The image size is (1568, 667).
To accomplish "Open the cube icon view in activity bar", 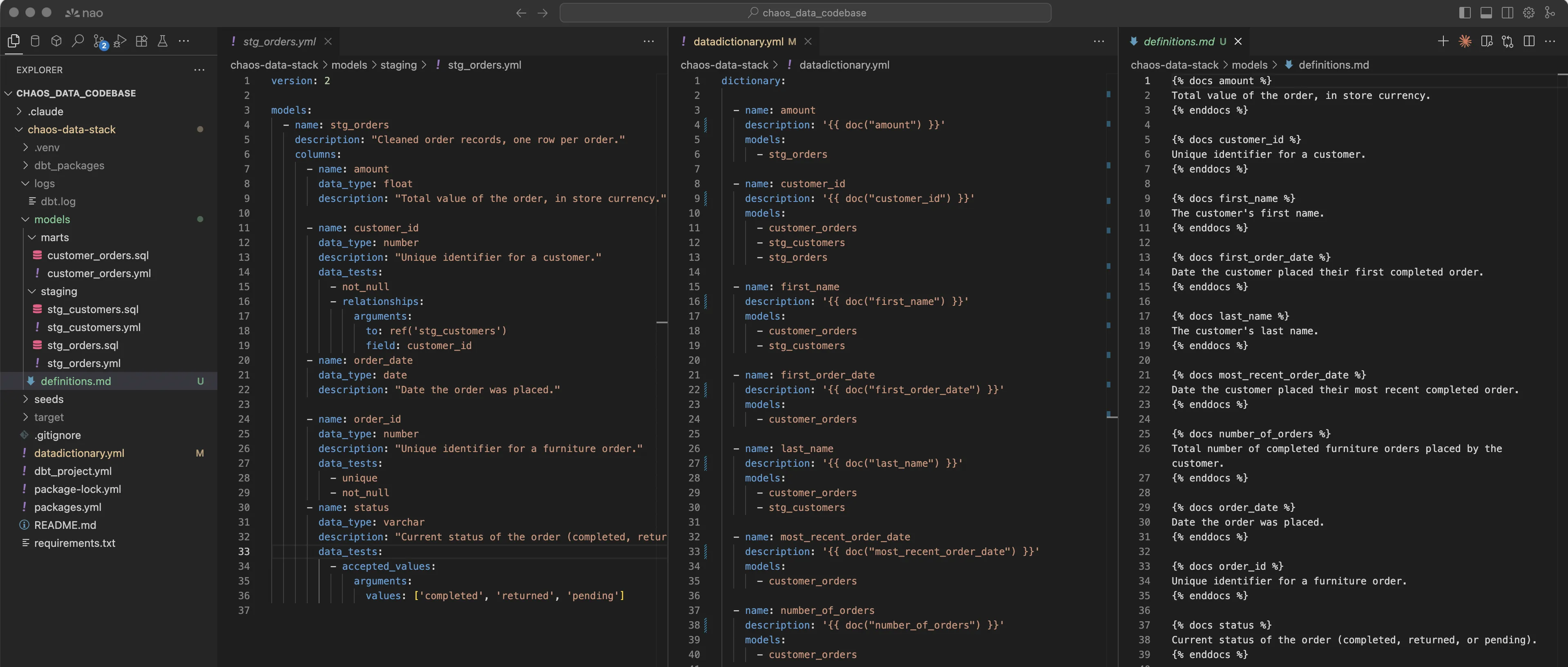I will (56, 41).
